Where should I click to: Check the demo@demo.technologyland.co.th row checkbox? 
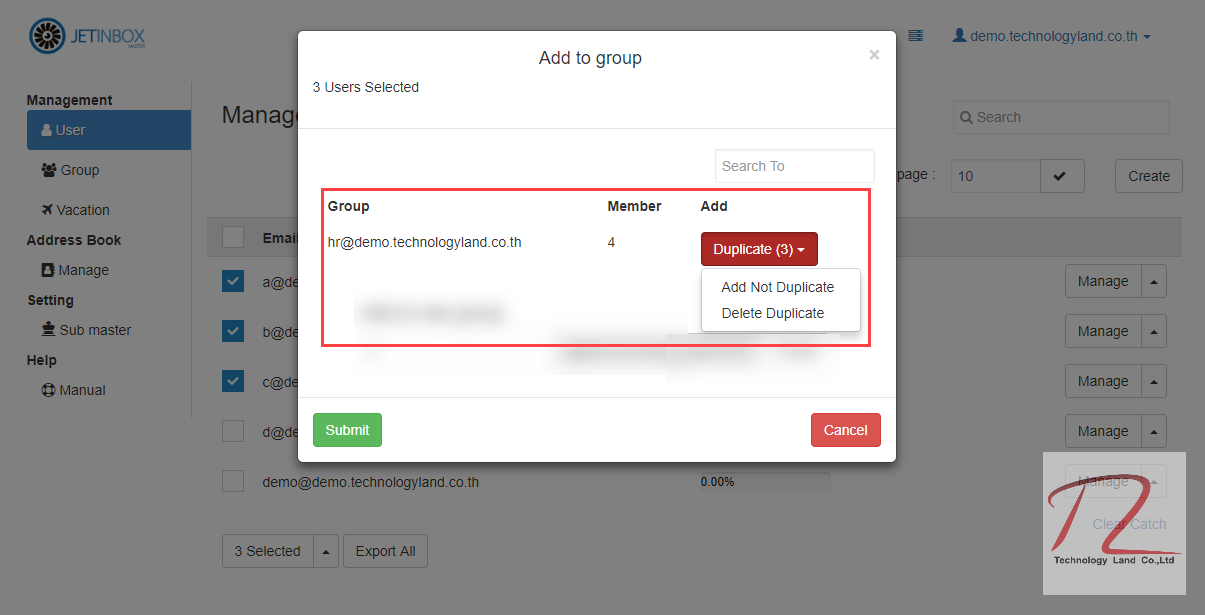pyautogui.click(x=233, y=481)
